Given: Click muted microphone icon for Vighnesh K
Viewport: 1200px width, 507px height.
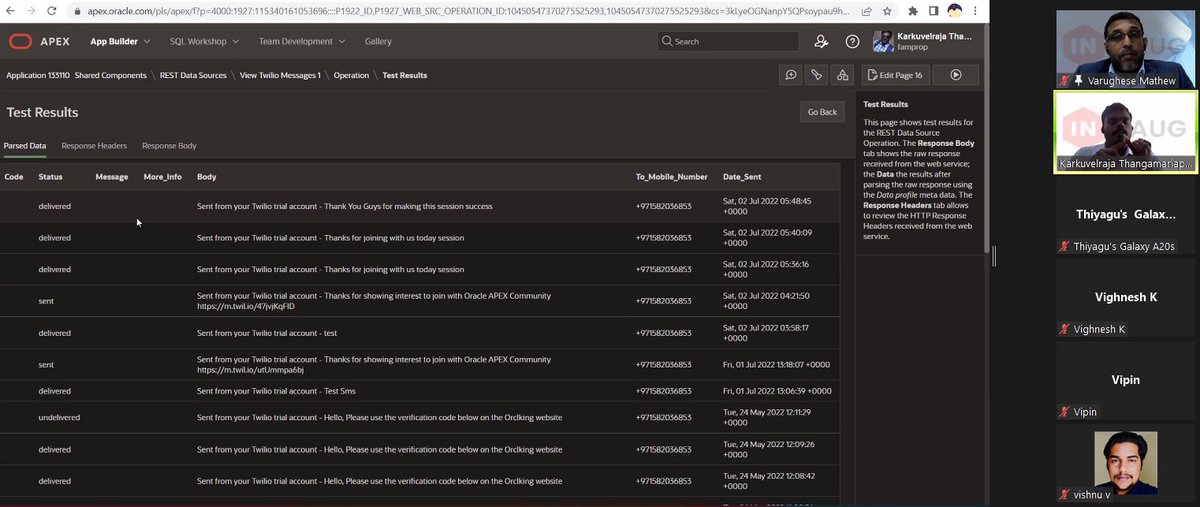Looking at the screenshot, I should 1065,329.
